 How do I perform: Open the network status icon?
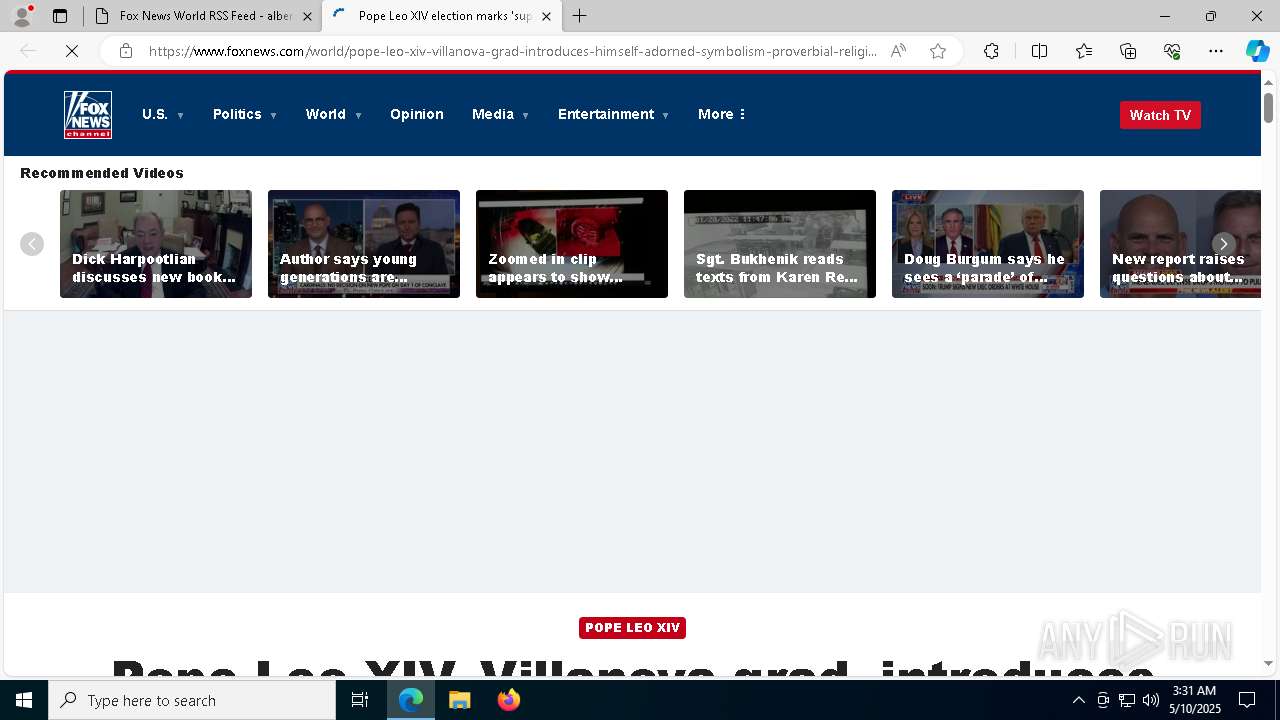click(1127, 700)
